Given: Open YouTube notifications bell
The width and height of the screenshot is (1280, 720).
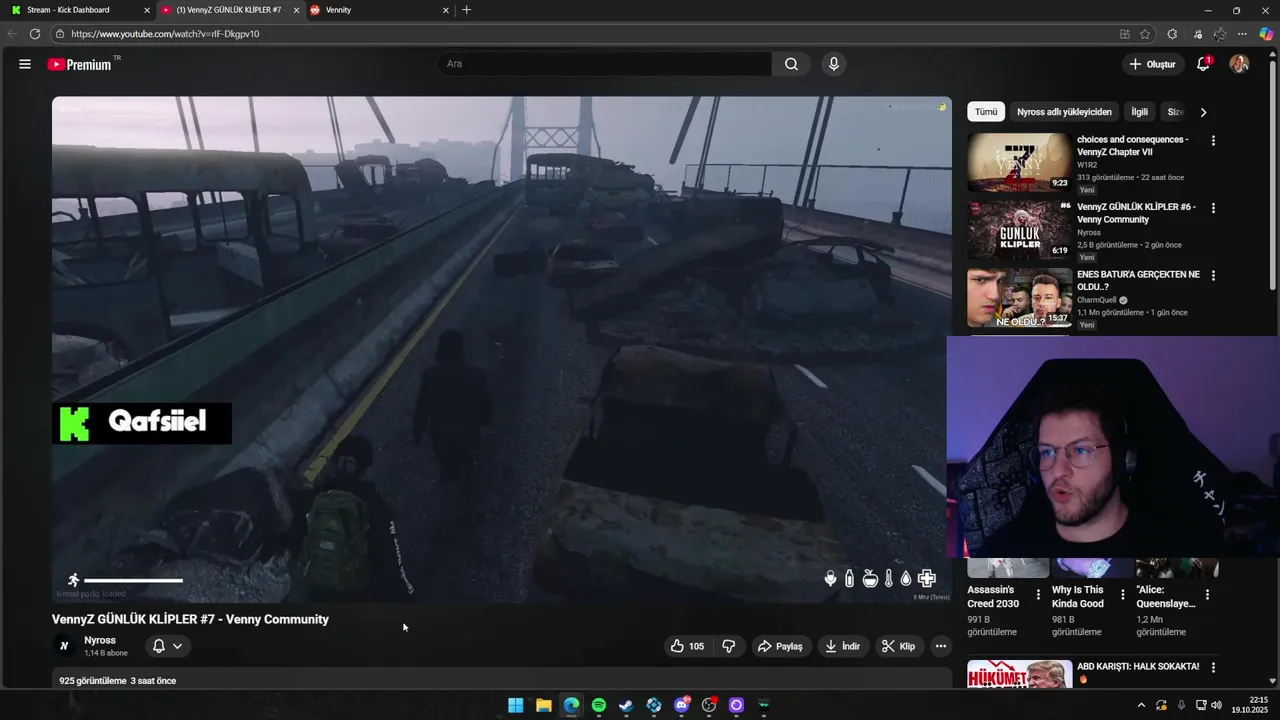Looking at the screenshot, I should click(1204, 64).
